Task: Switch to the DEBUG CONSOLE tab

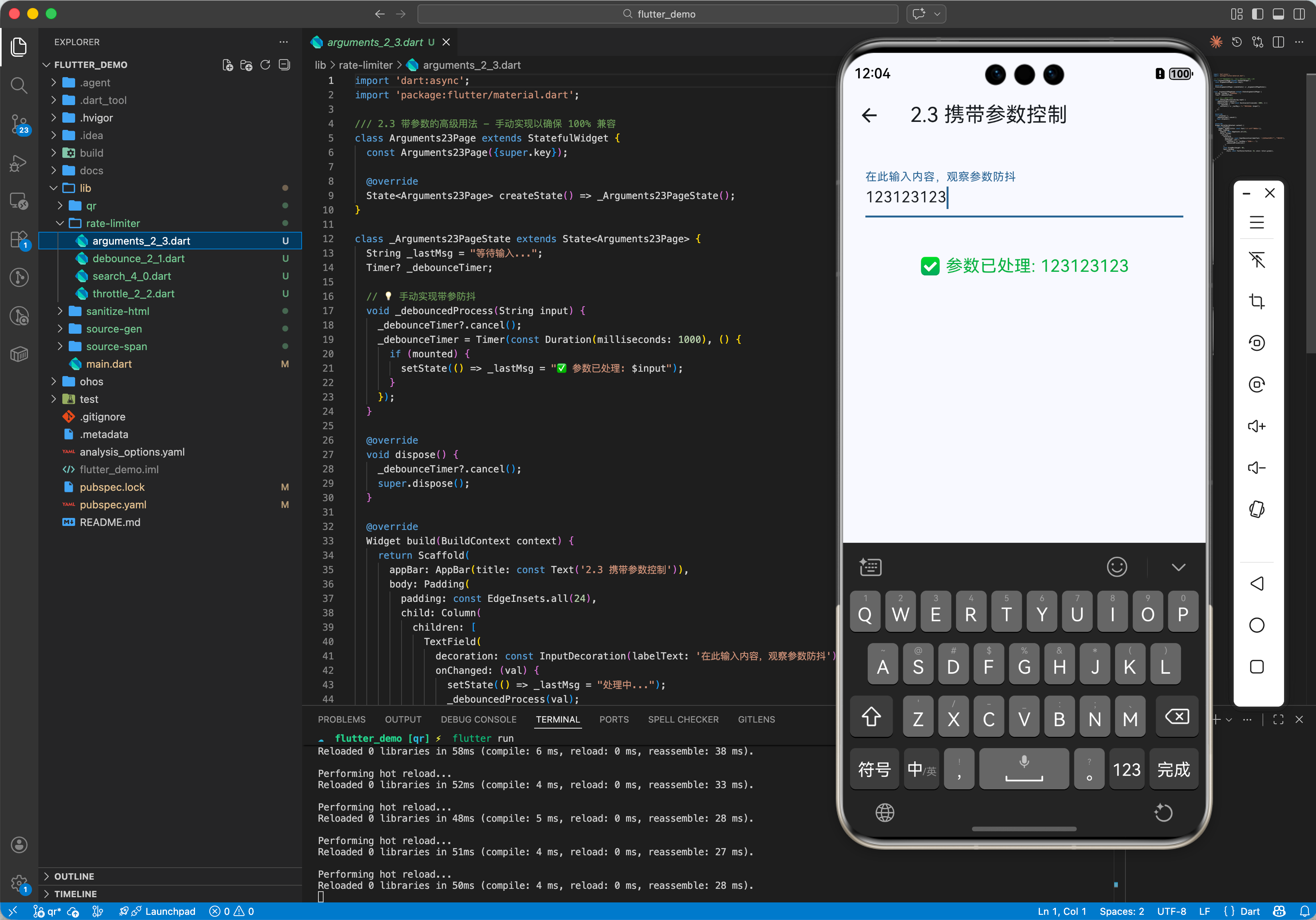Action: (478, 719)
